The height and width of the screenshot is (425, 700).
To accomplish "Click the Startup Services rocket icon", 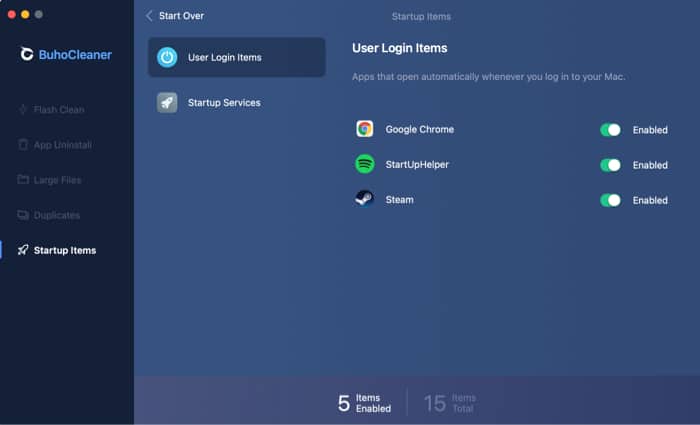I will (x=167, y=102).
